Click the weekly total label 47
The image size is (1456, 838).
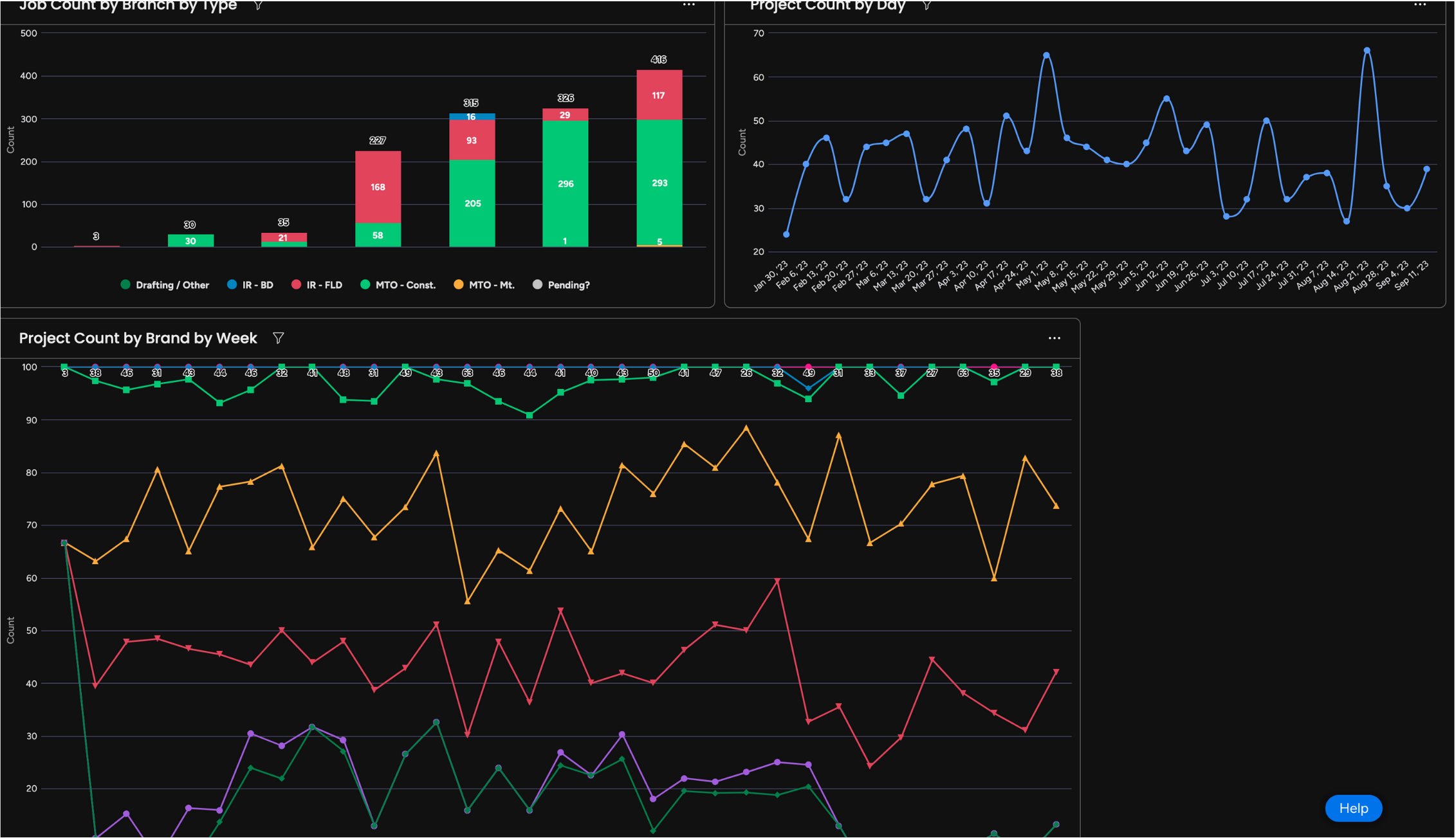715,373
